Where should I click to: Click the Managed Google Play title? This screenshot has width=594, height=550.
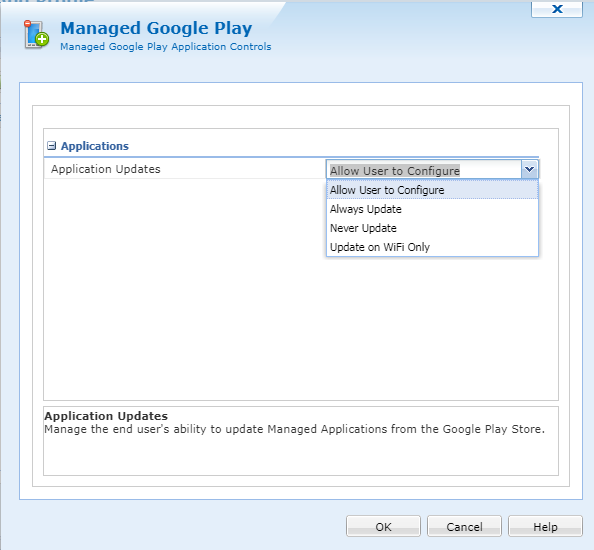point(156,28)
